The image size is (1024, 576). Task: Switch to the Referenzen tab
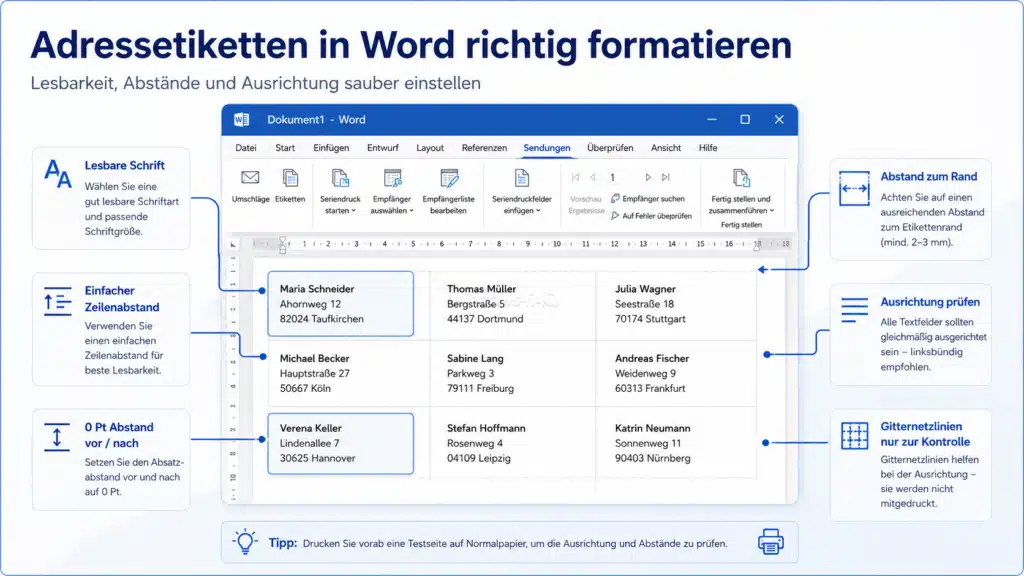point(484,148)
